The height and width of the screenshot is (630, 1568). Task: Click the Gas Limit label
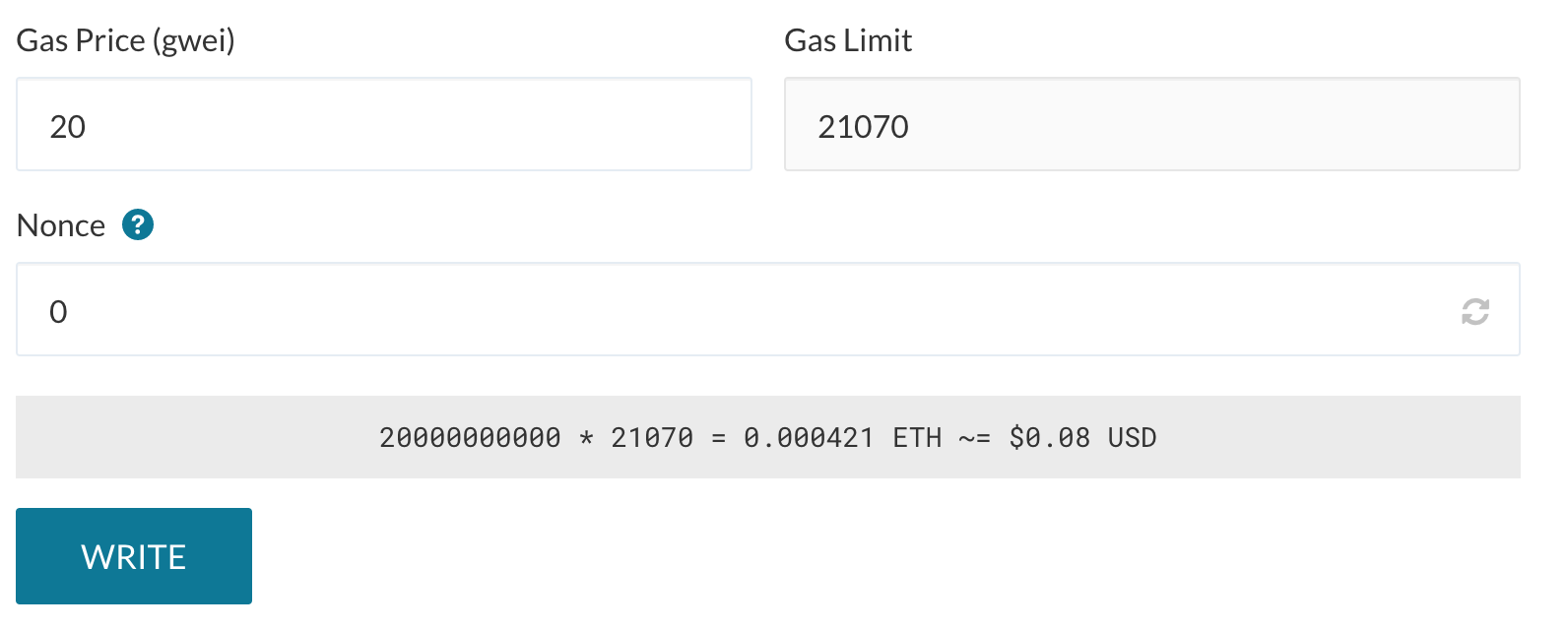click(x=848, y=40)
